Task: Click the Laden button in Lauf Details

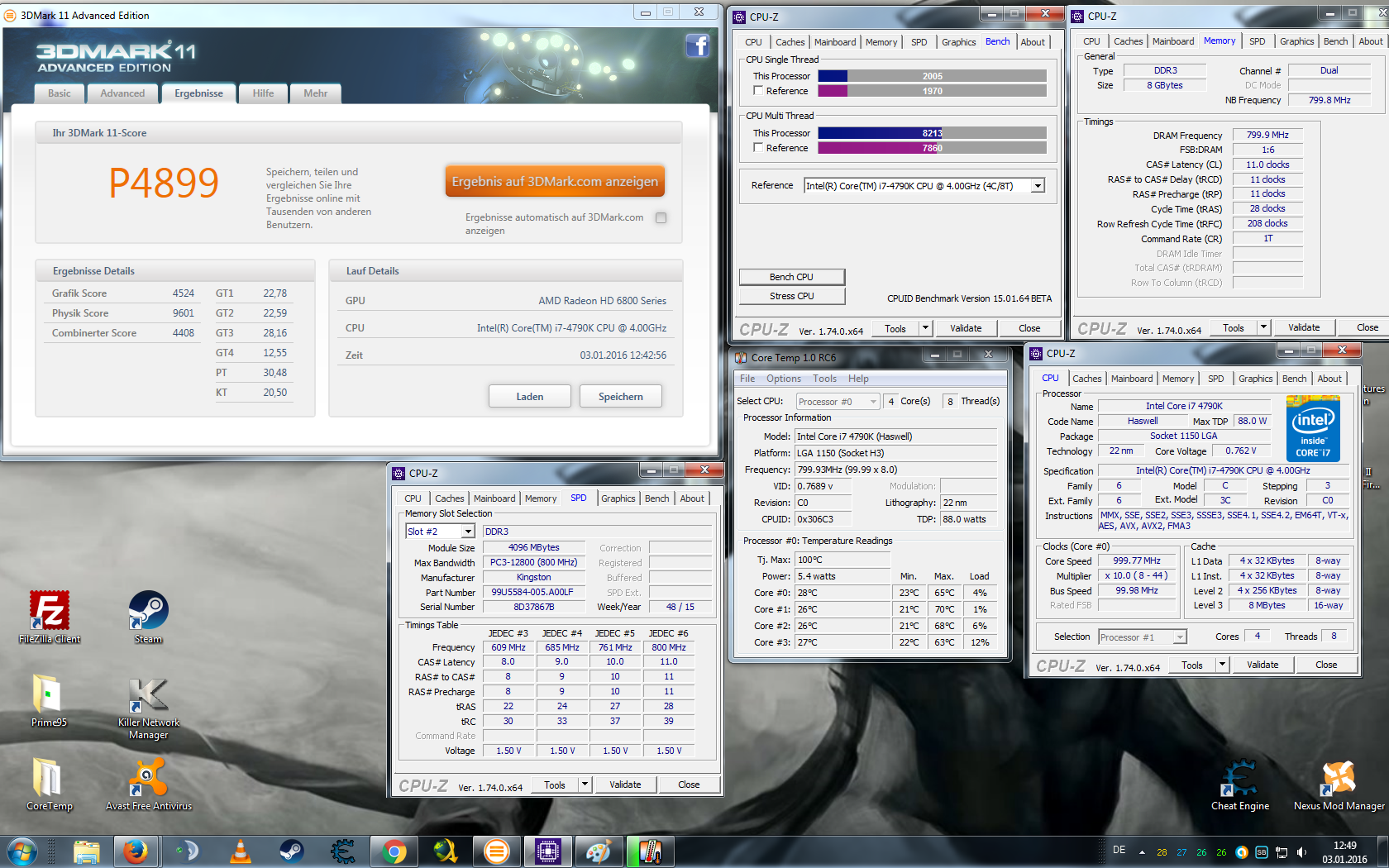Action: point(530,397)
